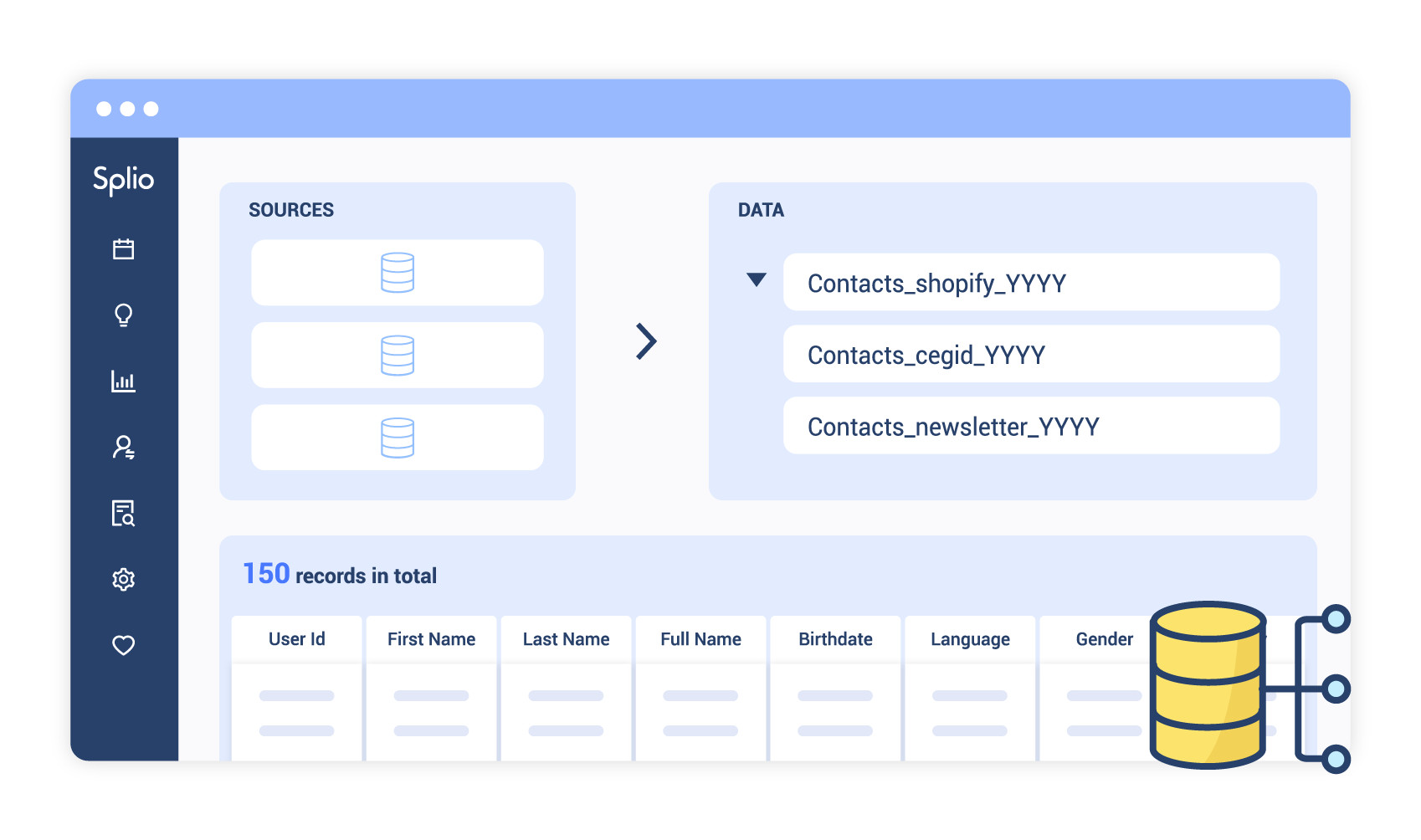
Task: Open the bar chart analytics icon
Action: (124, 382)
